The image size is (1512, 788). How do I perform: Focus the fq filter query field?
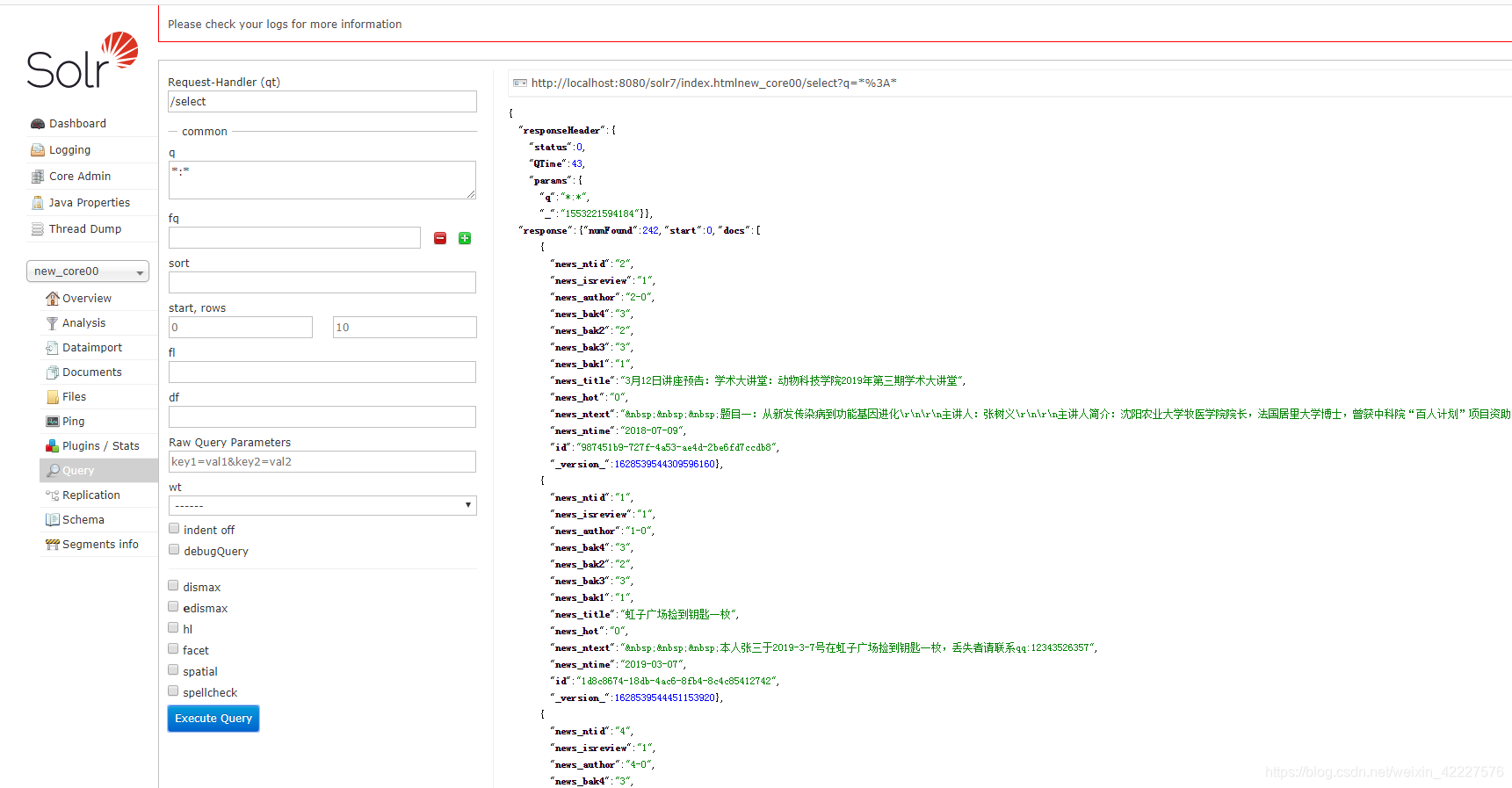pyautogui.click(x=294, y=238)
